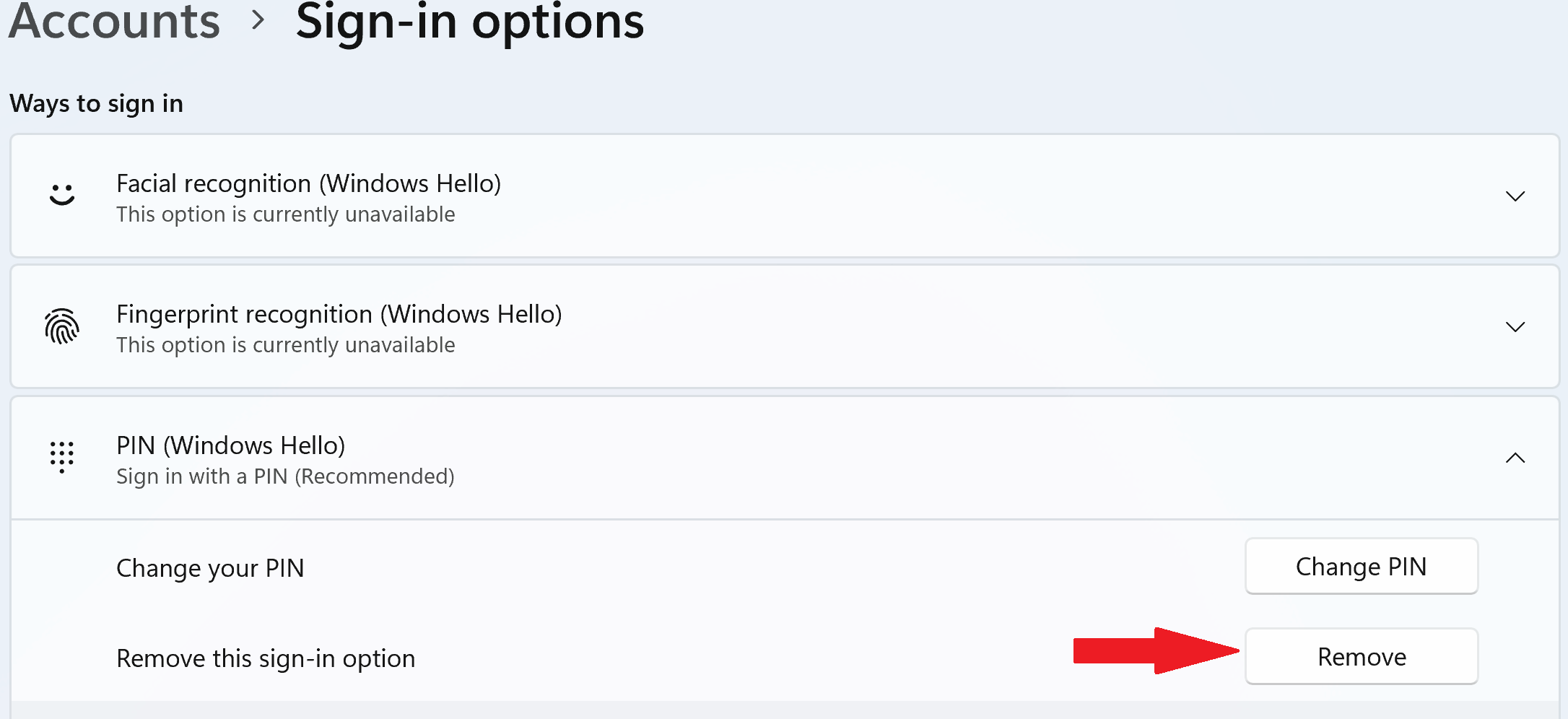Click the red arrow pointing at Remove
The width and height of the screenshot is (1568, 719).
coord(1157,650)
